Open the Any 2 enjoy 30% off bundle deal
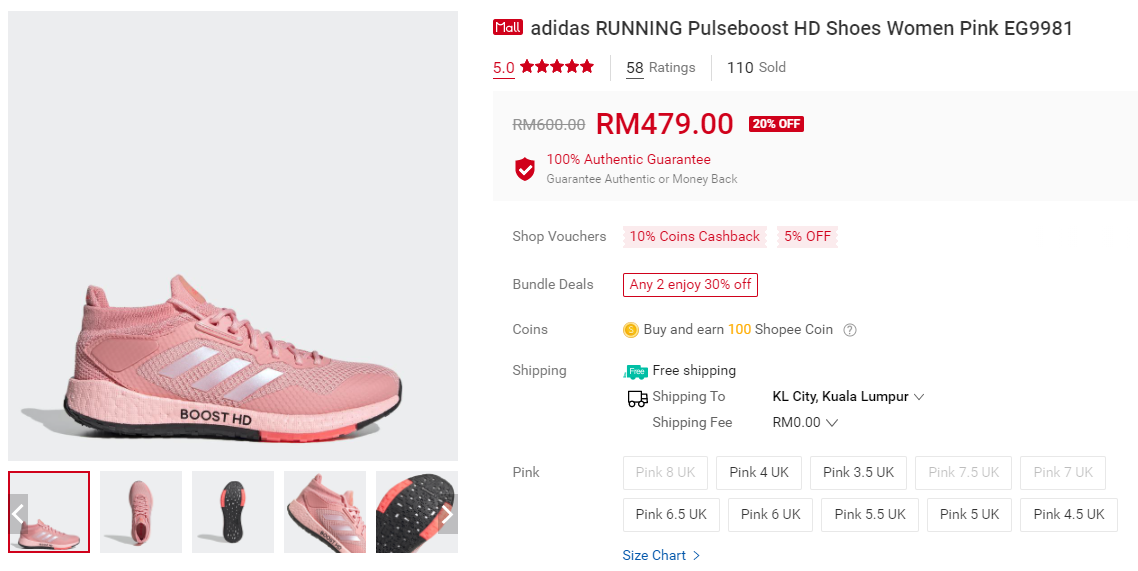The height and width of the screenshot is (571, 1138). coord(690,285)
